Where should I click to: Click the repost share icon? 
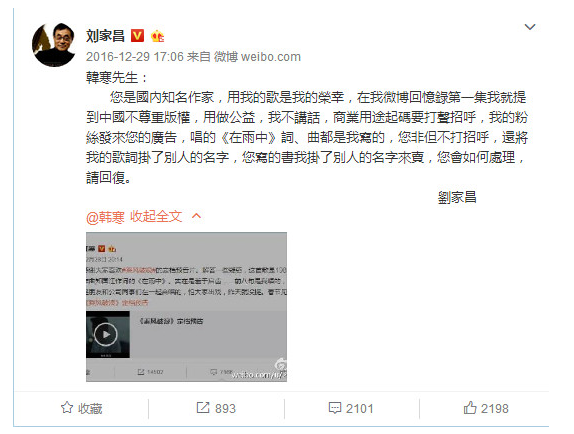coord(203,408)
